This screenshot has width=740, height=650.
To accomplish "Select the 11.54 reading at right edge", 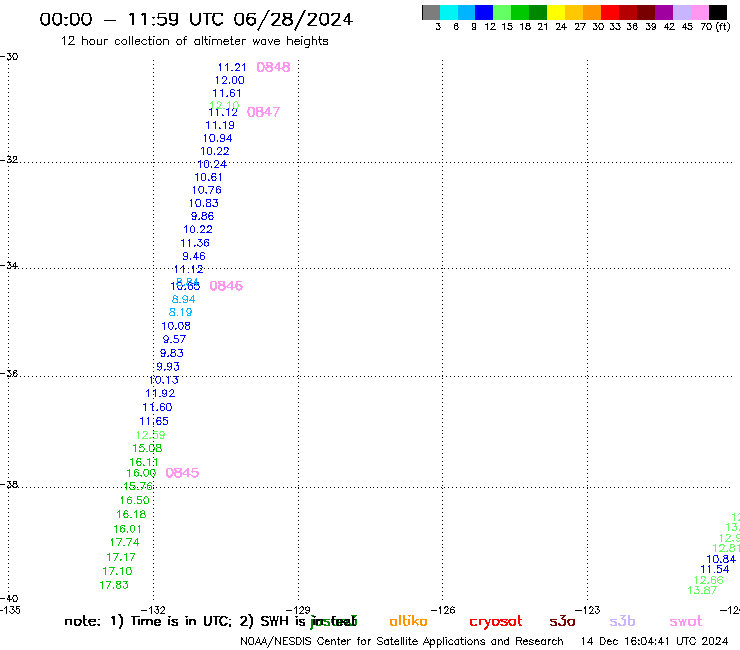I will 715,569.
